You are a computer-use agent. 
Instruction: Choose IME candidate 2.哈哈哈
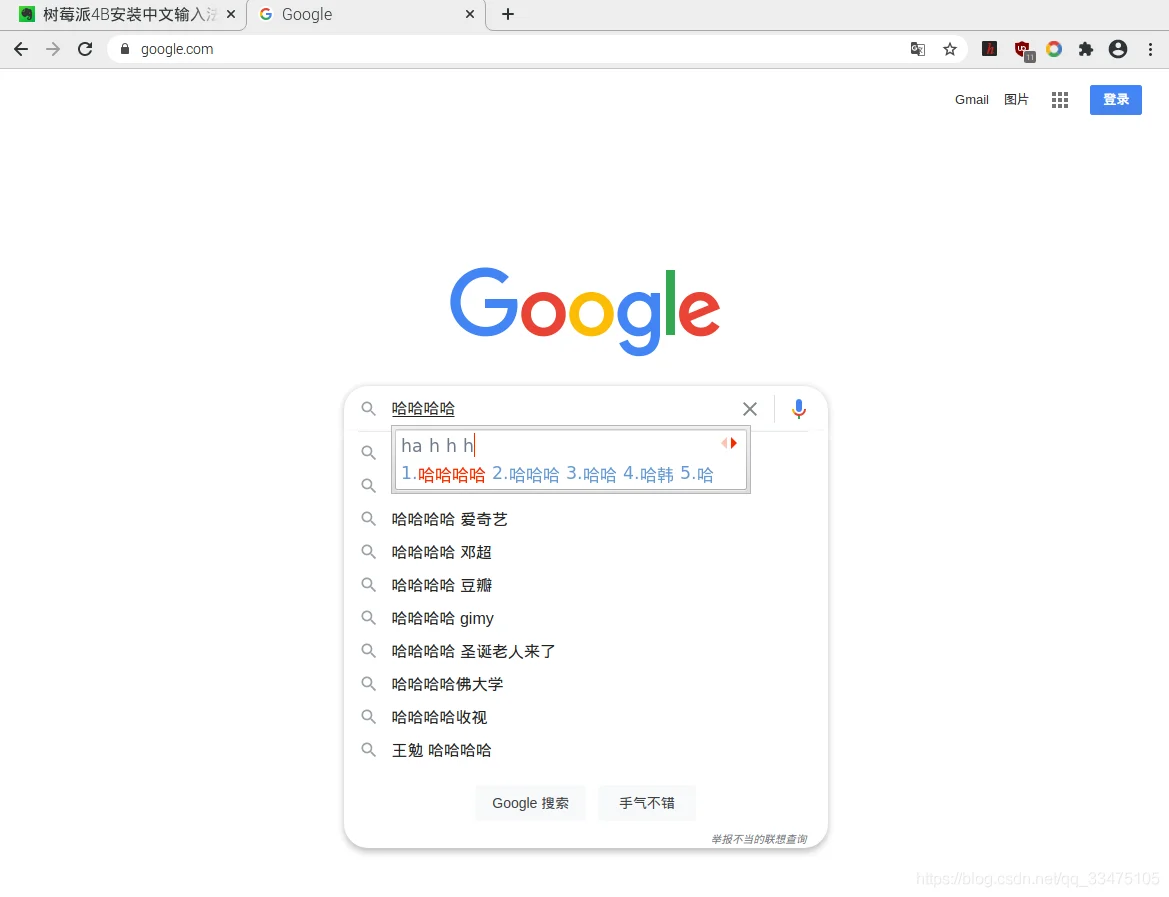click(x=526, y=474)
